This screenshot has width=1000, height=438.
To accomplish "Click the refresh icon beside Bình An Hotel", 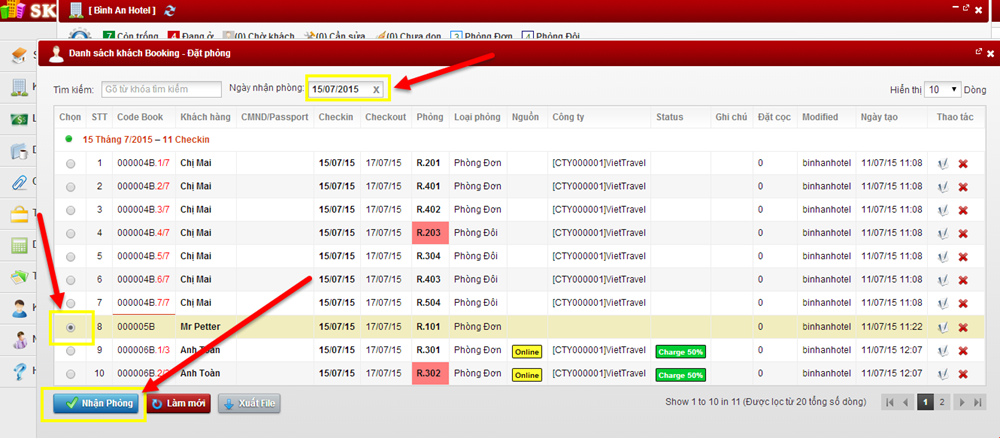I will 169,10.
